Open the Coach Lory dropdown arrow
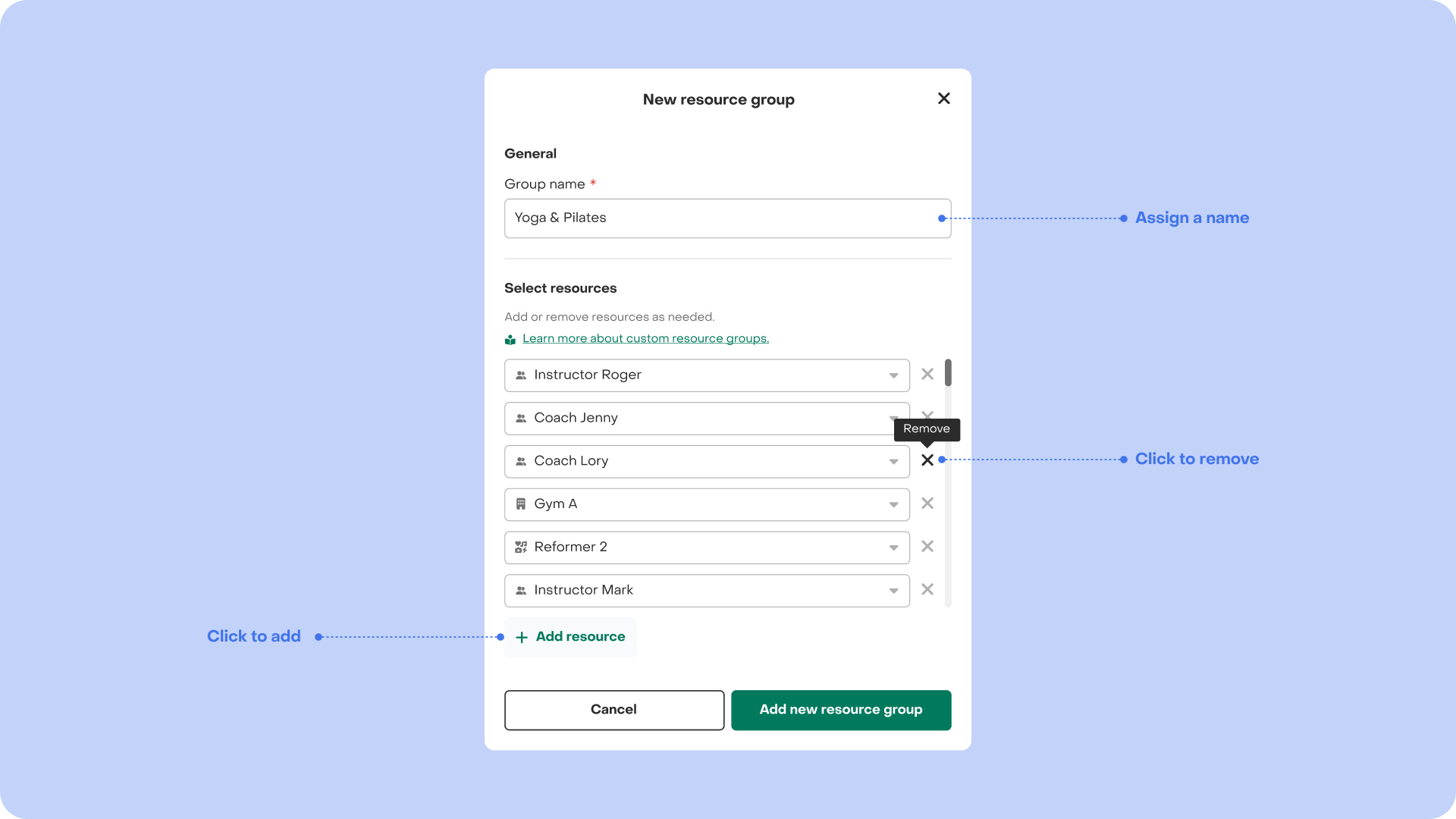Image resolution: width=1456 pixels, height=819 pixels. [893, 462]
